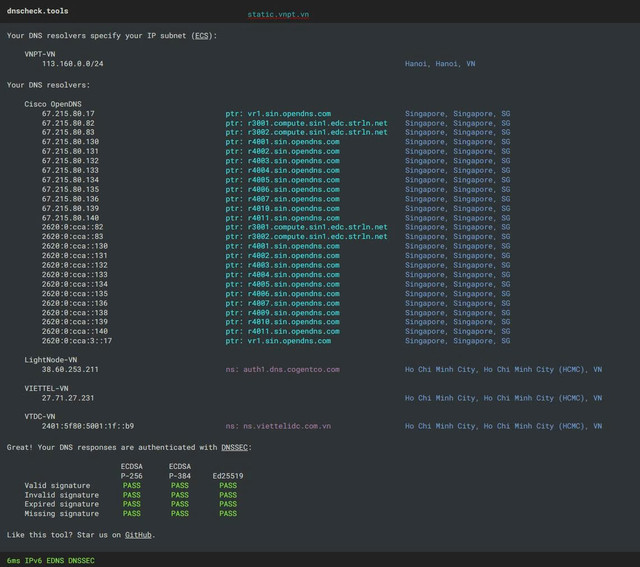Image resolution: width=640 pixels, height=567 pixels.
Task: Click the Singapore location beside 67.215.80.130
Action: [458, 142]
